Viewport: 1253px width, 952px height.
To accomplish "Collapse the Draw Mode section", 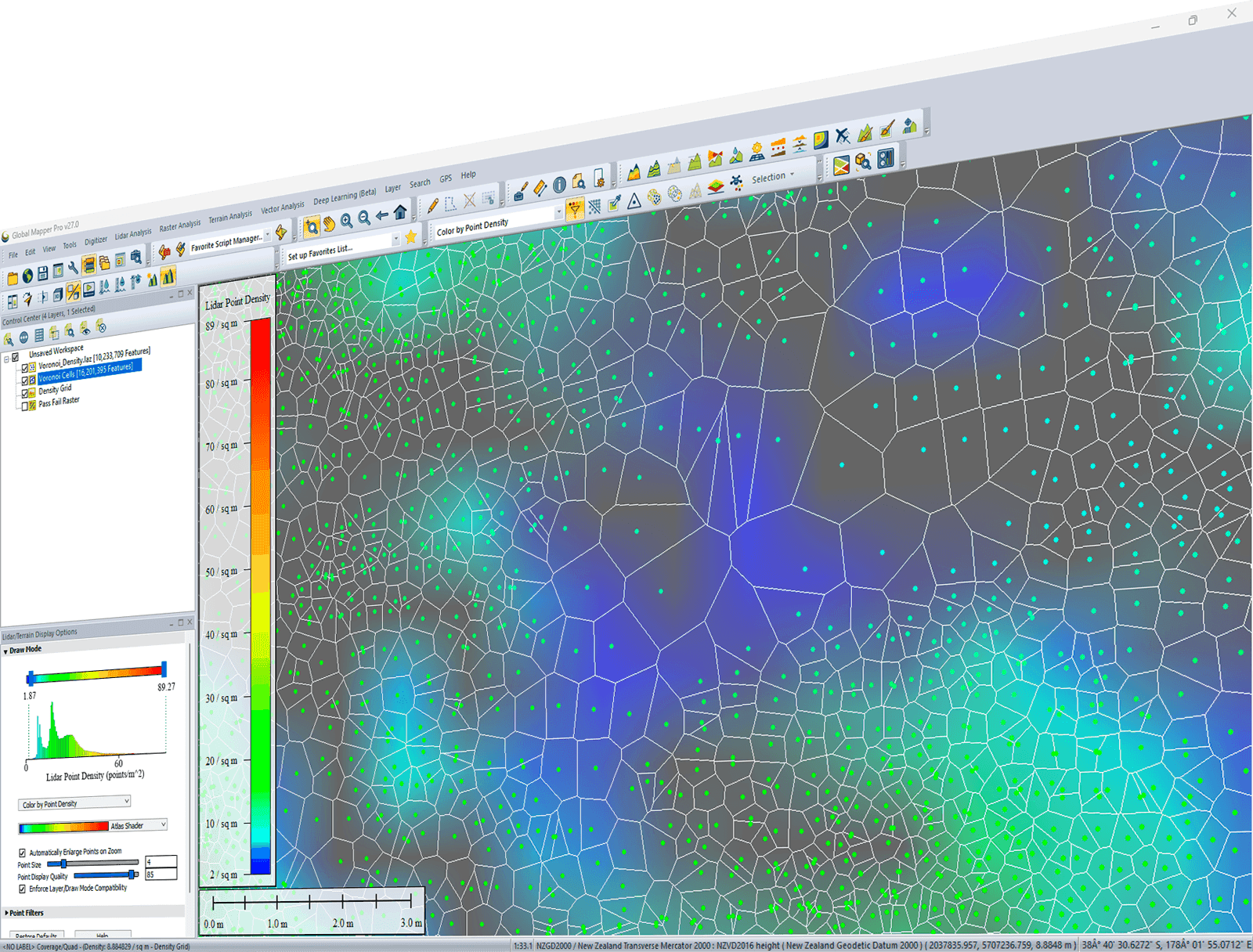I will click(x=5, y=651).
